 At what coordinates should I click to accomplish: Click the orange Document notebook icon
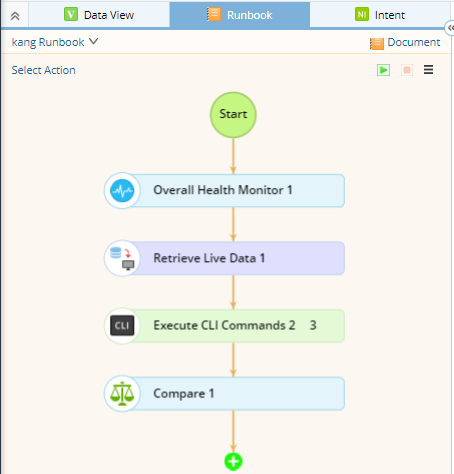coord(377,43)
